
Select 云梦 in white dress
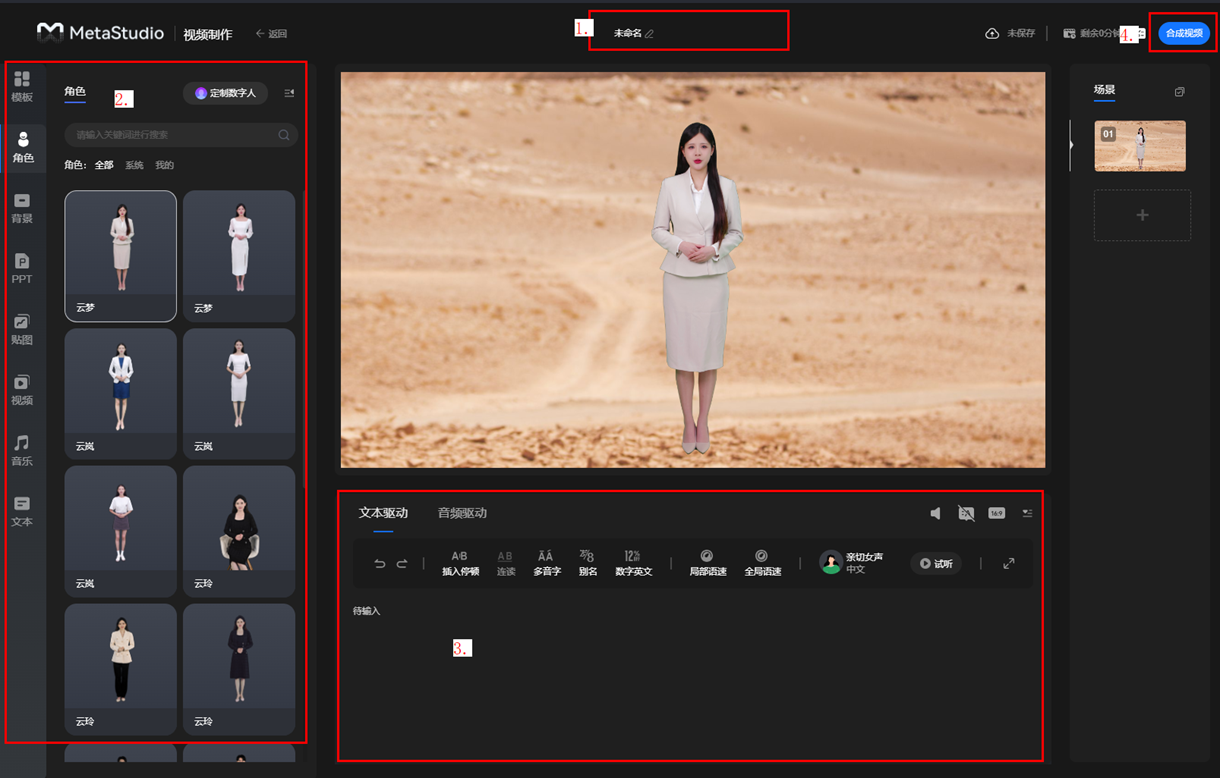[x=239, y=256]
